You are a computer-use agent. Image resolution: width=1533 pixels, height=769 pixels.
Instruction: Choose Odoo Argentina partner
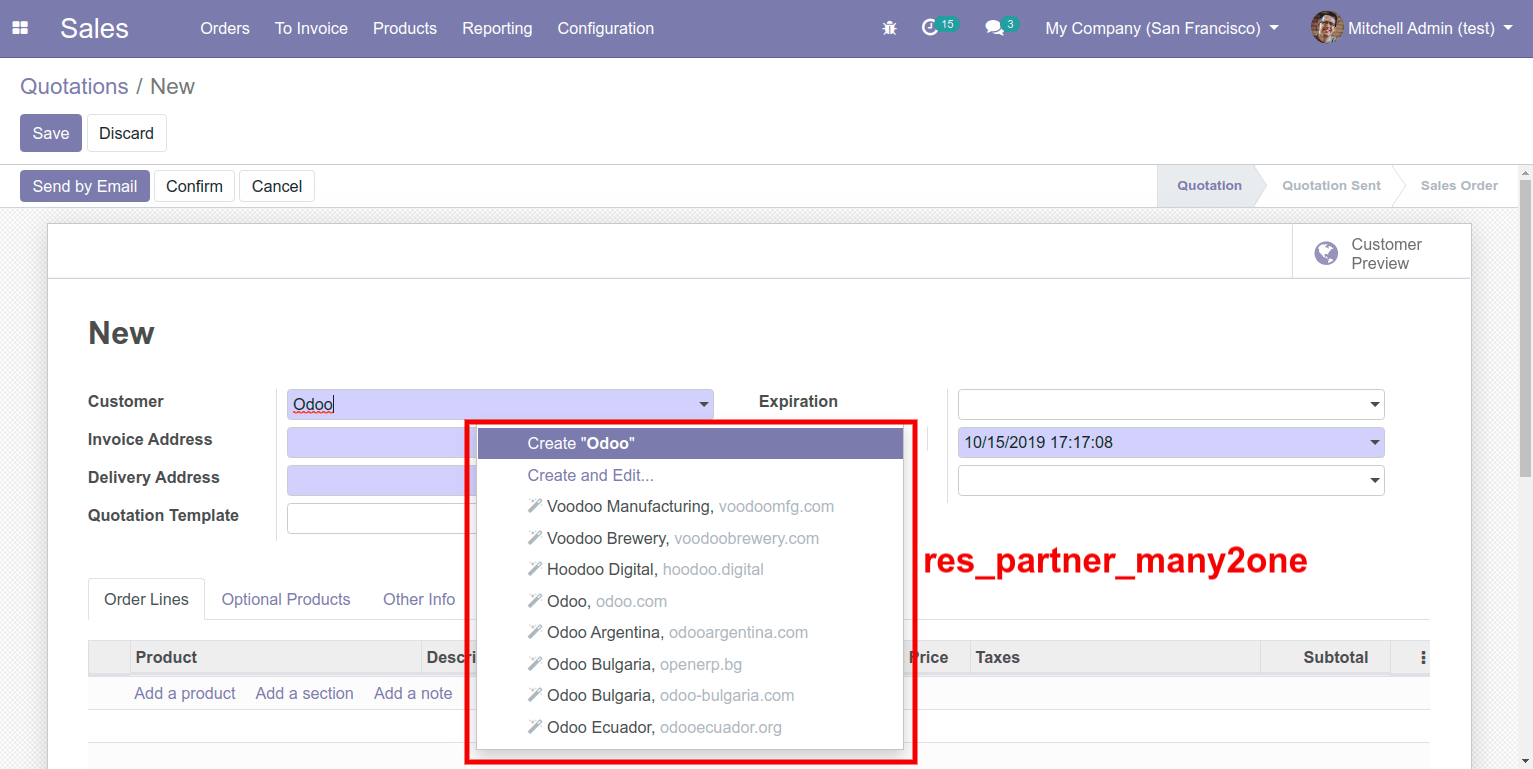click(690, 632)
